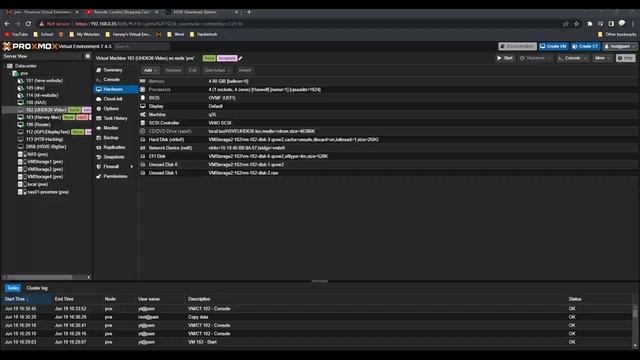Image resolution: width=640 pixels, height=360 pixels.
Task: Open the Firewall shield icon section
Action: [99, 167]
